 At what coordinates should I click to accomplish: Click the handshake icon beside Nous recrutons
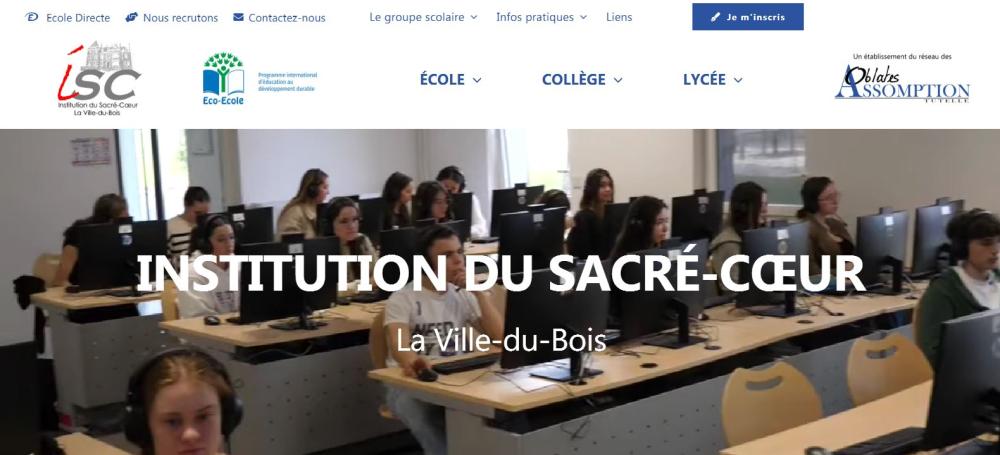(131, 17)
